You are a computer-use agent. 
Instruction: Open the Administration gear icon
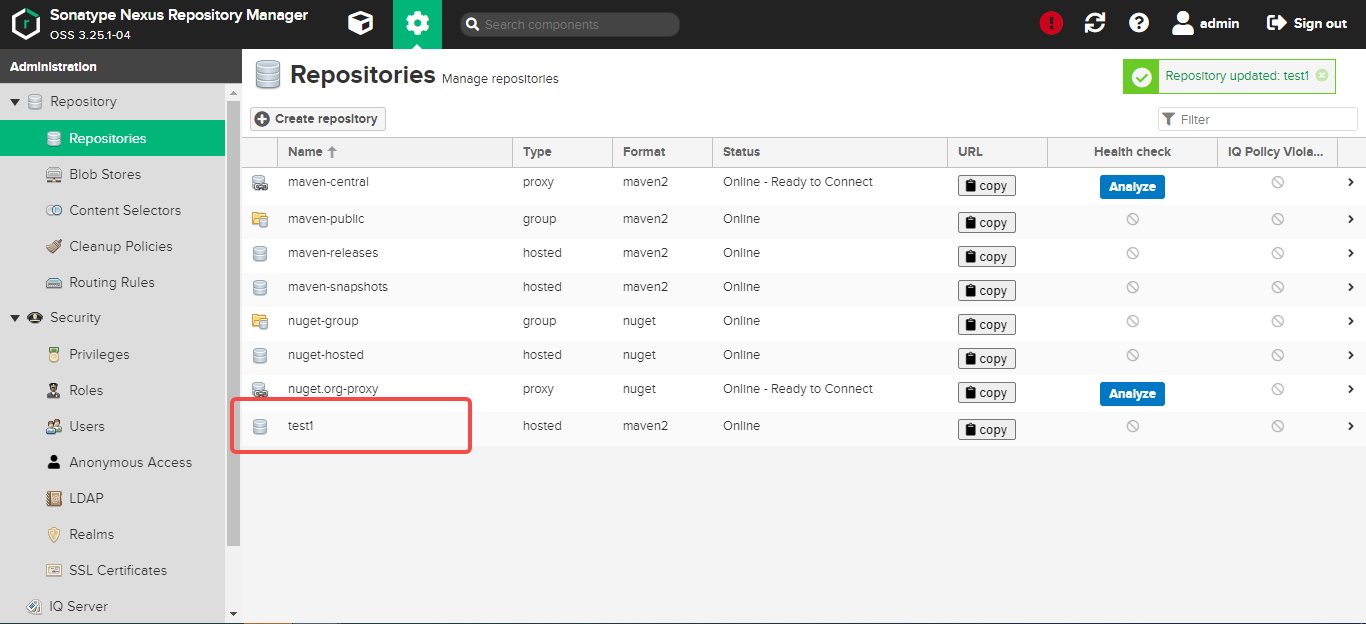pos(417,24)
